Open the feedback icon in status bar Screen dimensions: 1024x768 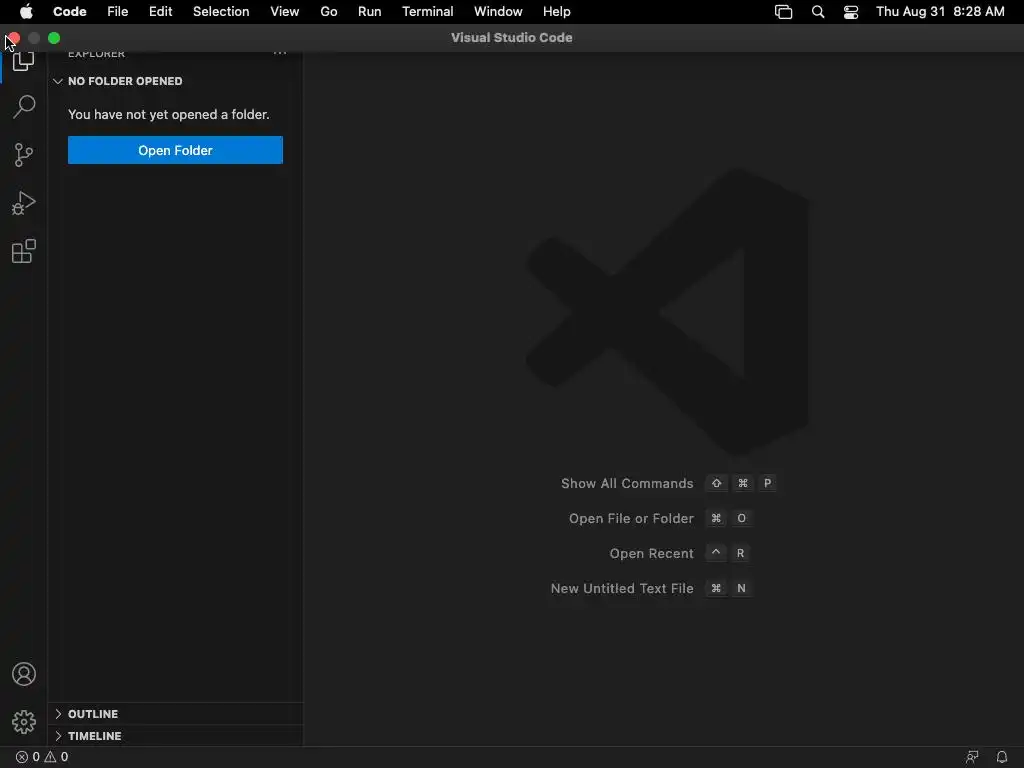[972, 757]
